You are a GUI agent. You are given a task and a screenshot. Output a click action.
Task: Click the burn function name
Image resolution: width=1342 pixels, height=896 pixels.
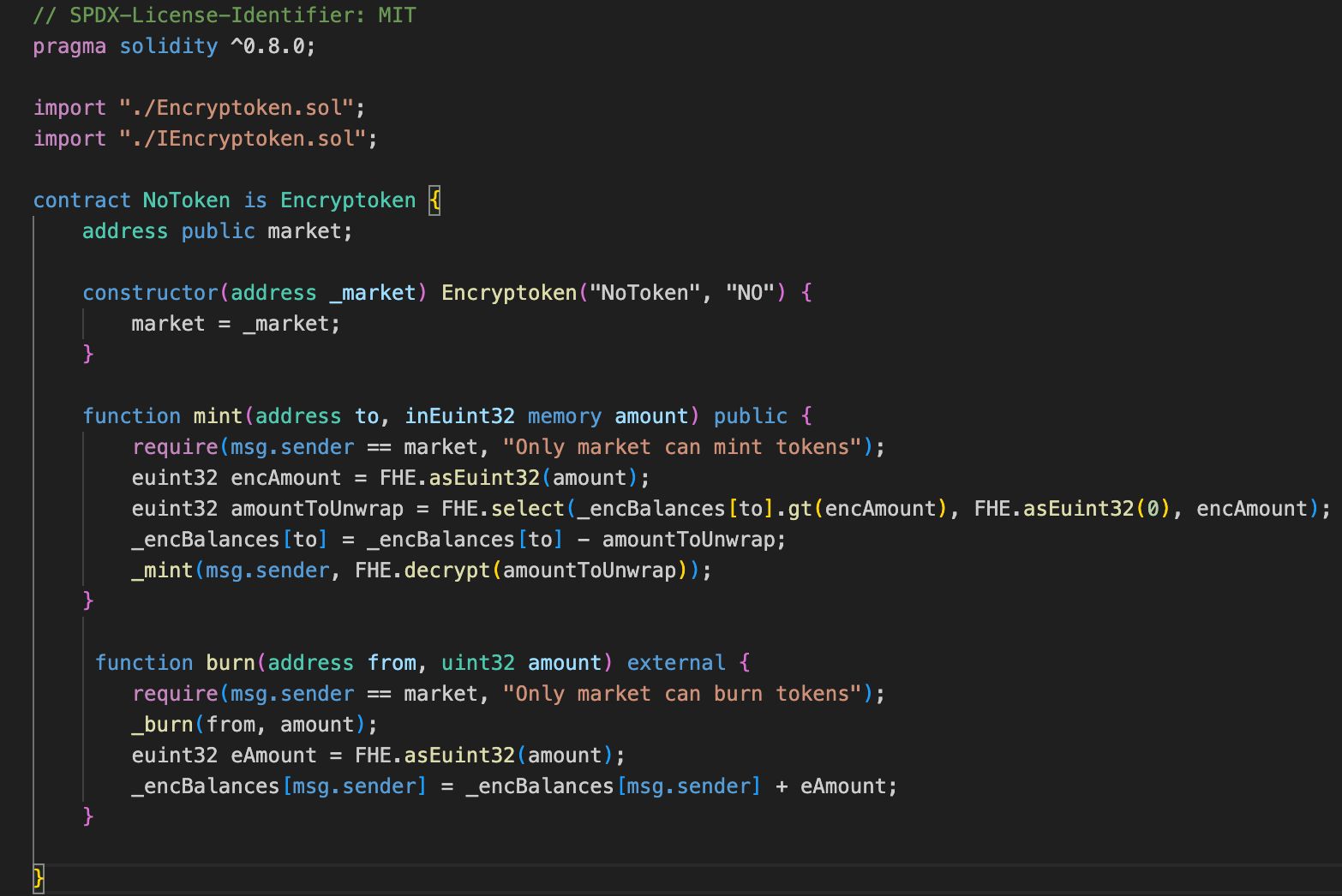coord(231,662)
